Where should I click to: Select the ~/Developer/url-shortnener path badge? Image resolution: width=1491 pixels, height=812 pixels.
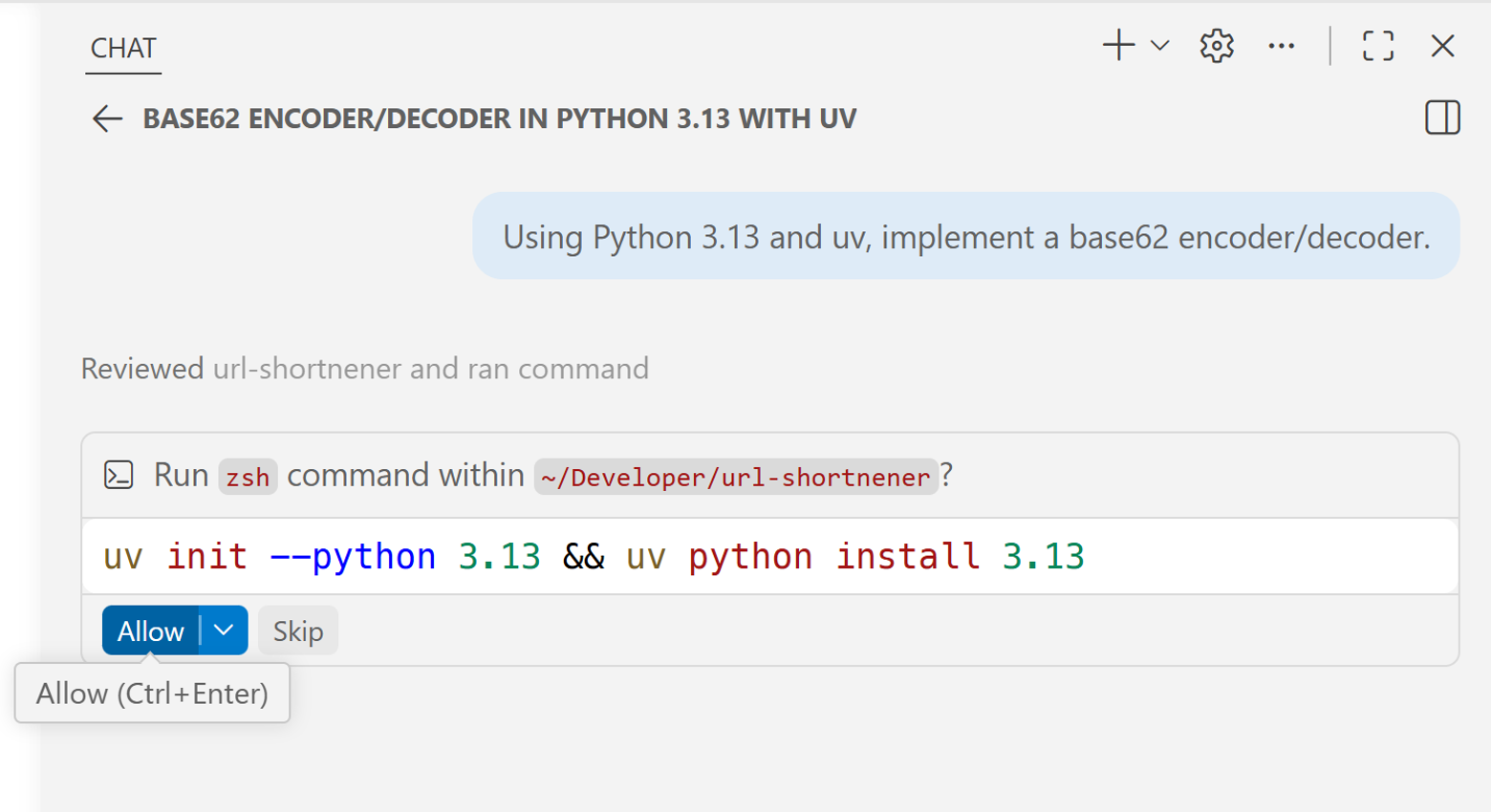[736, 478]
